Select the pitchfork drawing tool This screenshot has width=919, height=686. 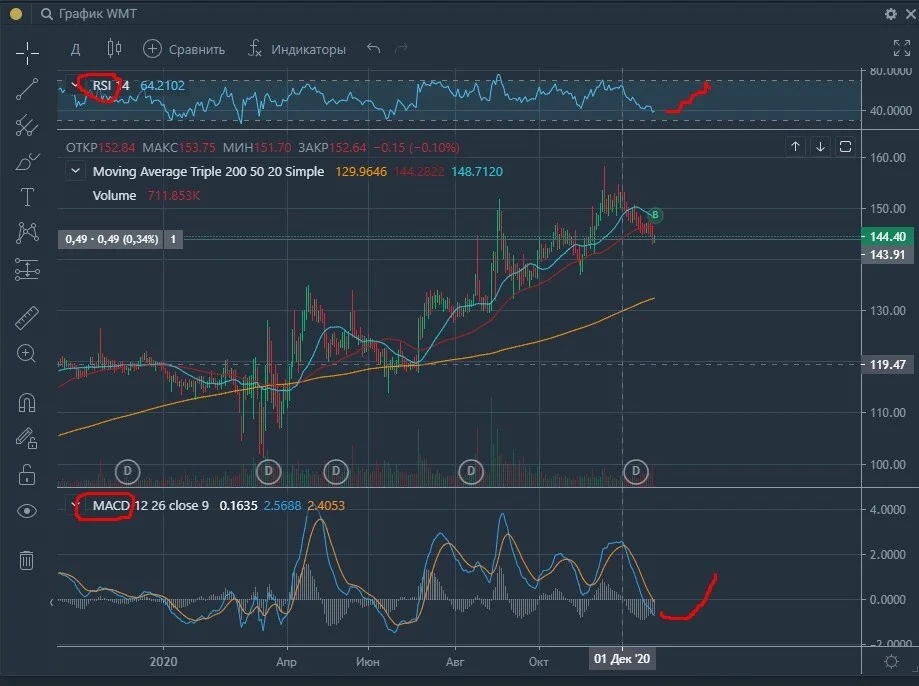(x=27, y=125)
